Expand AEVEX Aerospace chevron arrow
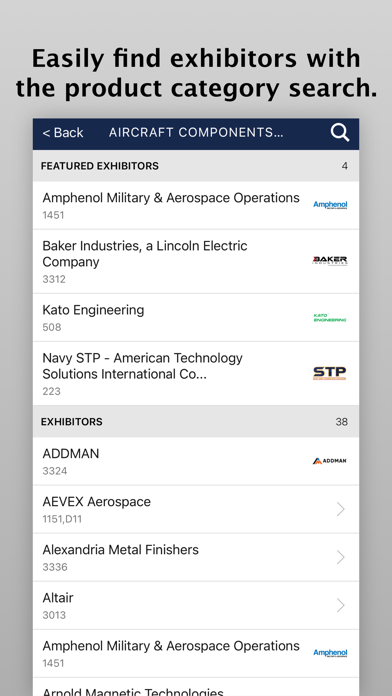Viewport: 392px width, 696px height. pos(341,509)
